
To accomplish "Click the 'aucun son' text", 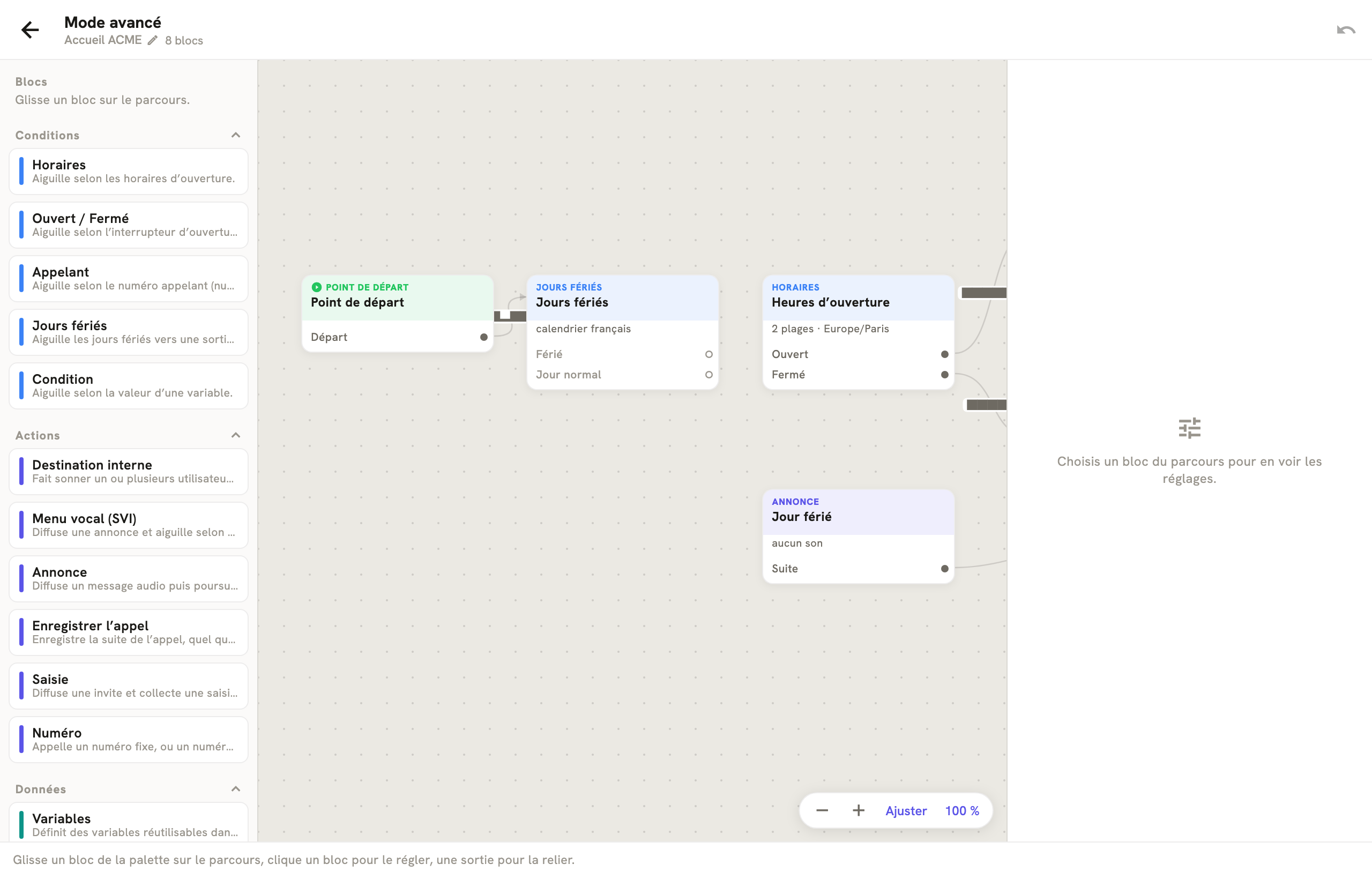I will coord(797,543).
